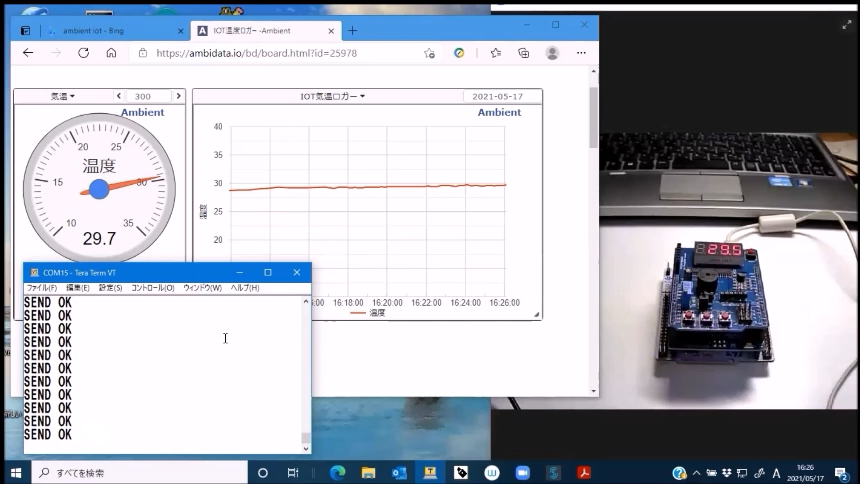Click the previous arrow beside 300
The height and width of the screenshot is (484, 860).
[x=119, y=97]
